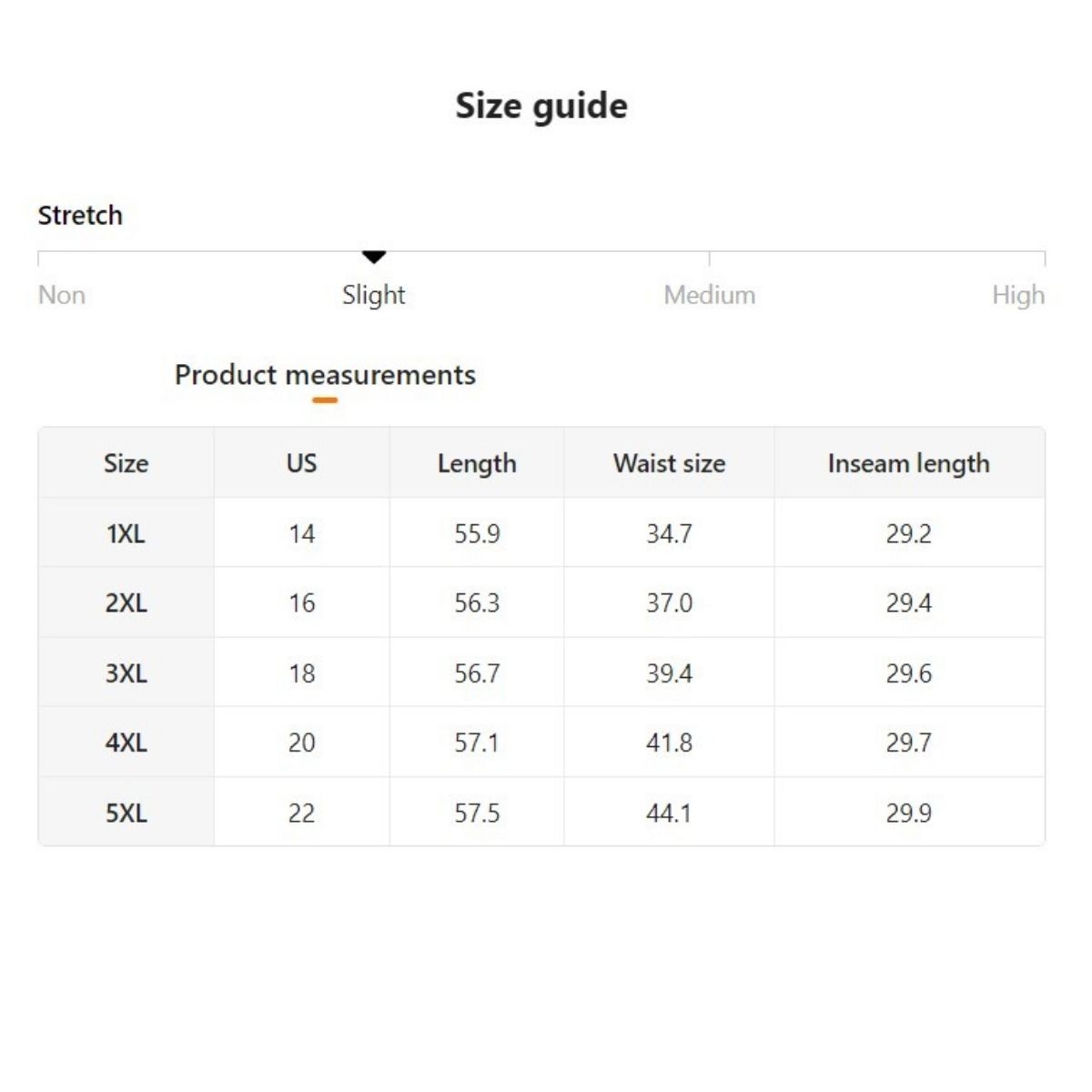Click the 2XL size row label
This screenshot has width=1092, height=1092.
[126, 602]
